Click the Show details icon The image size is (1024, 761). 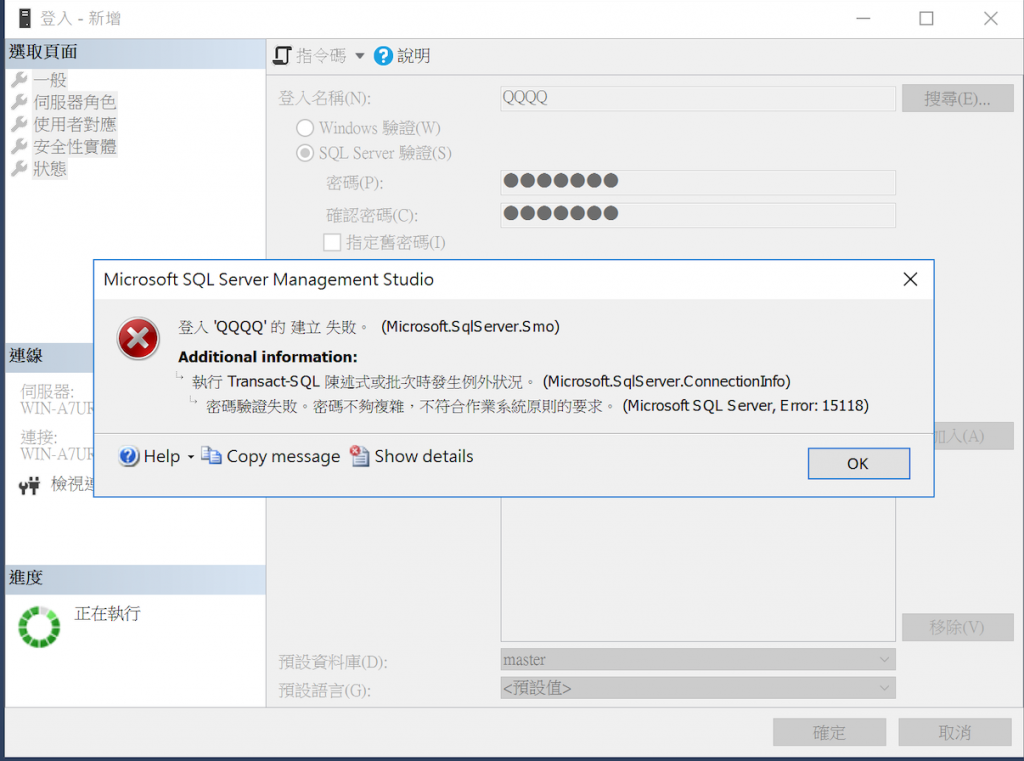coord(359,455)
